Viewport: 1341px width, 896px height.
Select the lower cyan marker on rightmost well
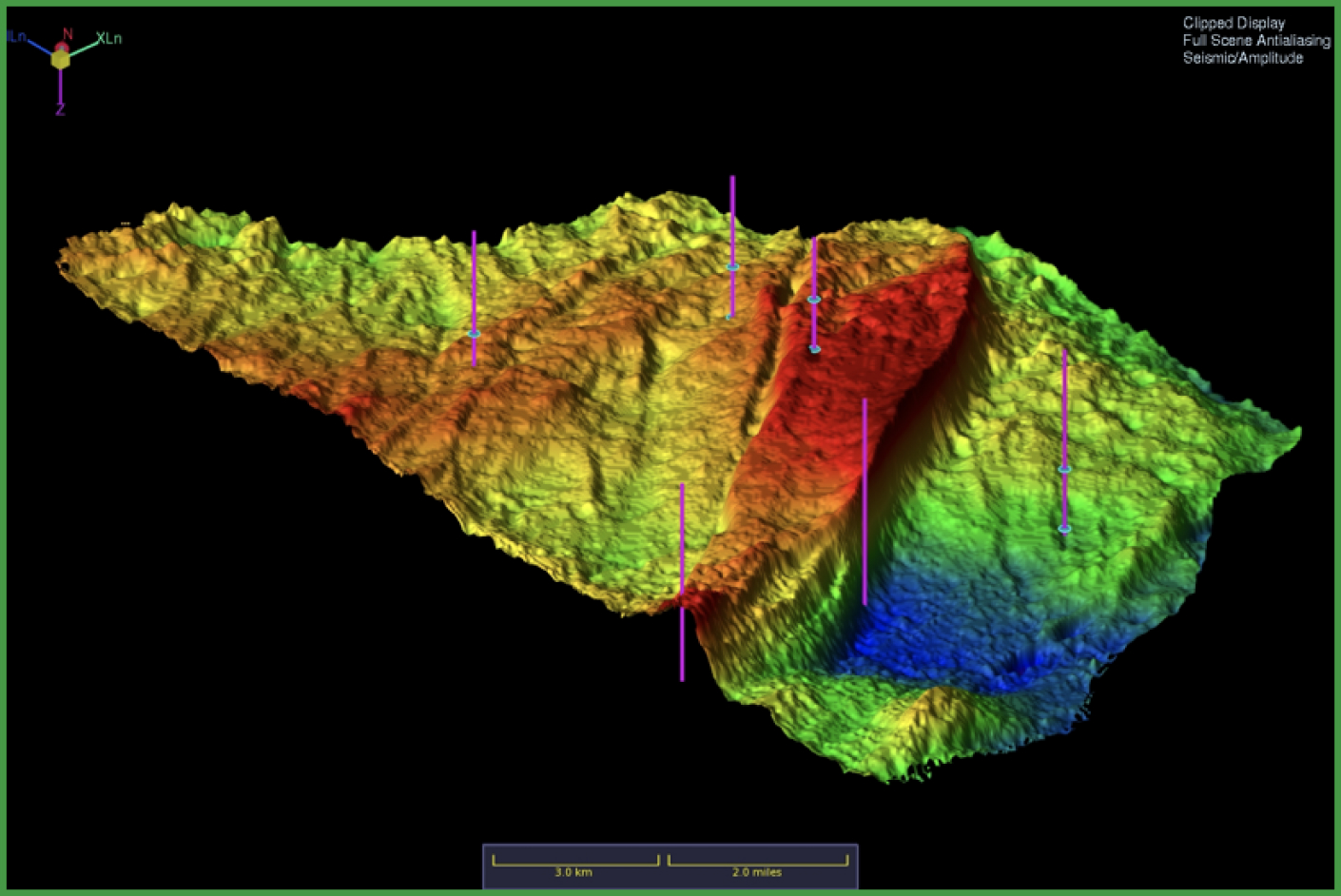click(1064, 529)
